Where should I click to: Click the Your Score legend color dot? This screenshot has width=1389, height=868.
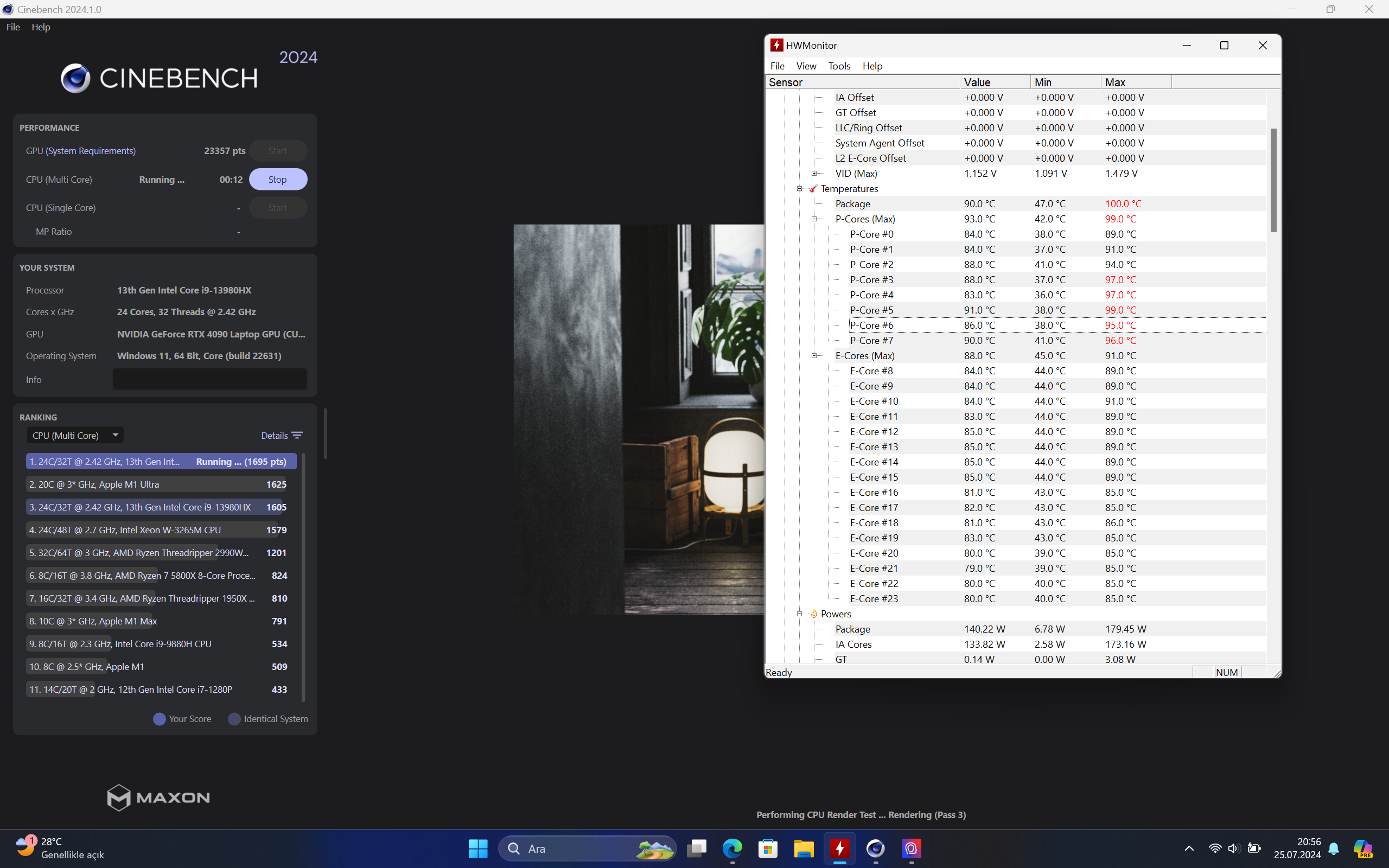[x=160, y=719]
